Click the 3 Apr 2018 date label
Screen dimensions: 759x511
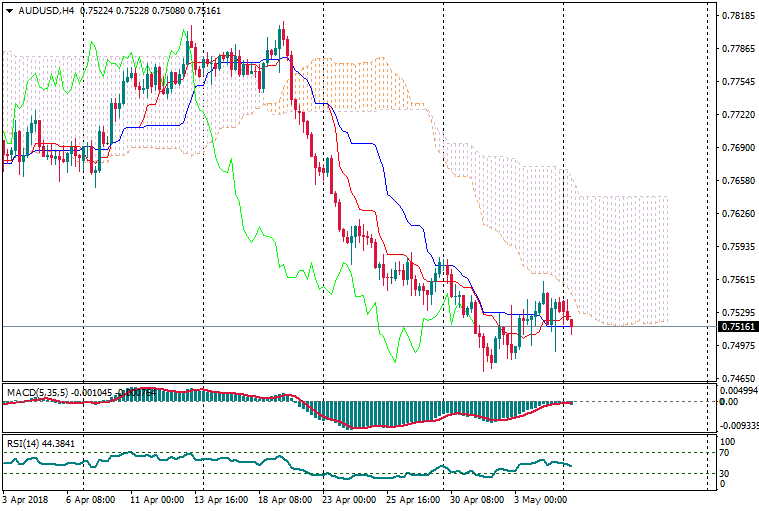(27, 498)
